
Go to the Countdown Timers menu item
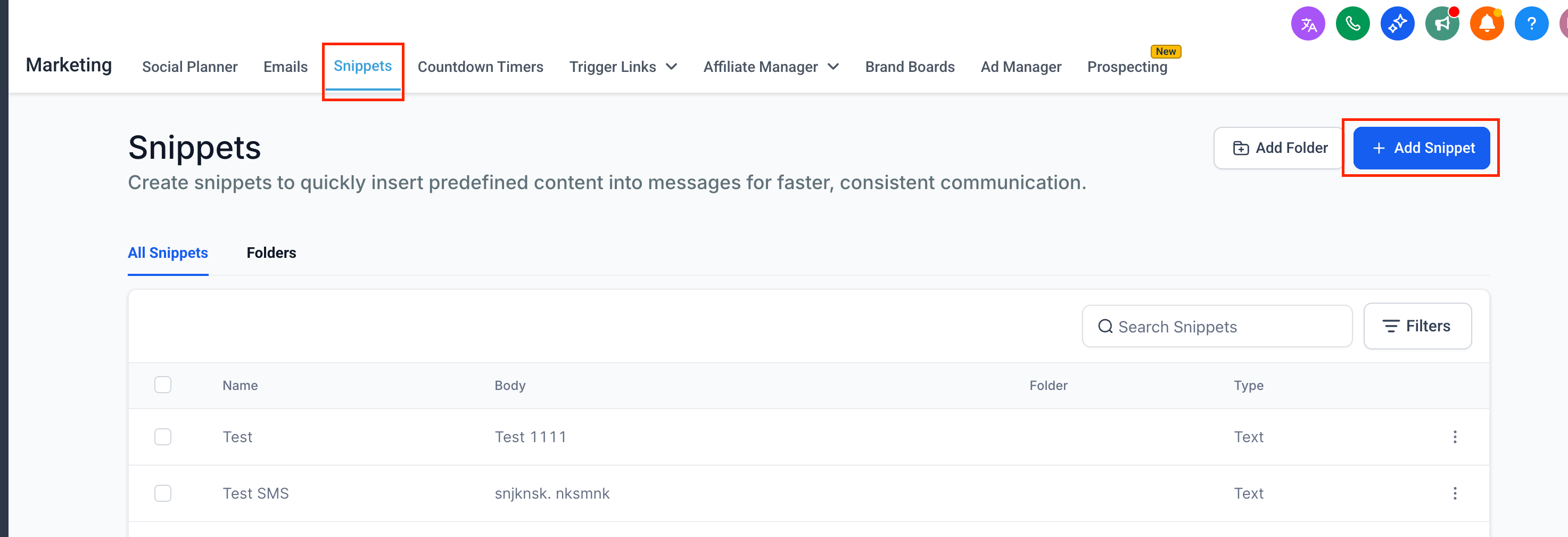tap(480, 67)
